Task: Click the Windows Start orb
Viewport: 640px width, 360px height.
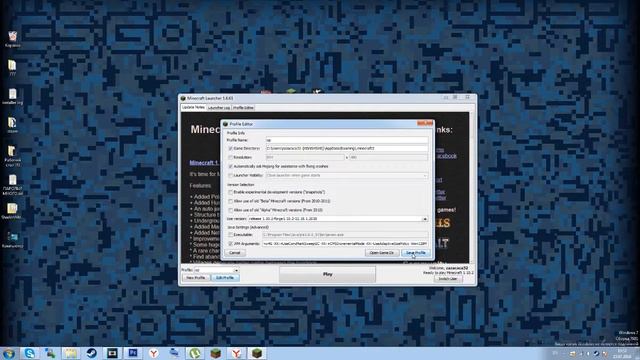Action: 9,353
